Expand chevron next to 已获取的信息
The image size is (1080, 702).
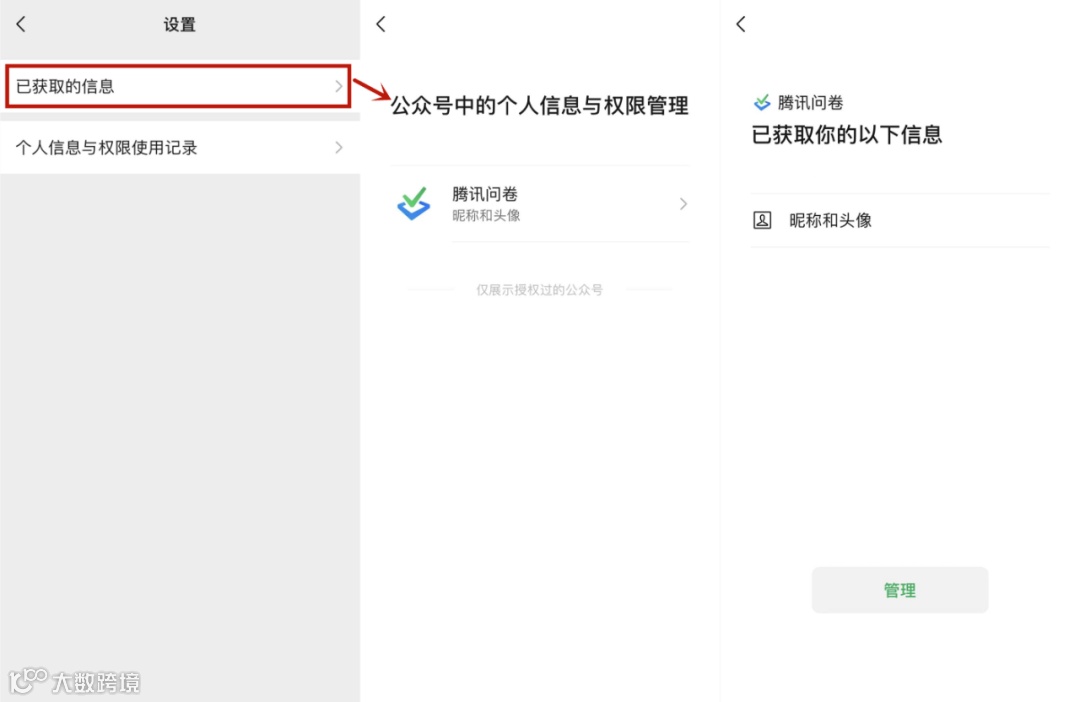[x=339, y=86]
